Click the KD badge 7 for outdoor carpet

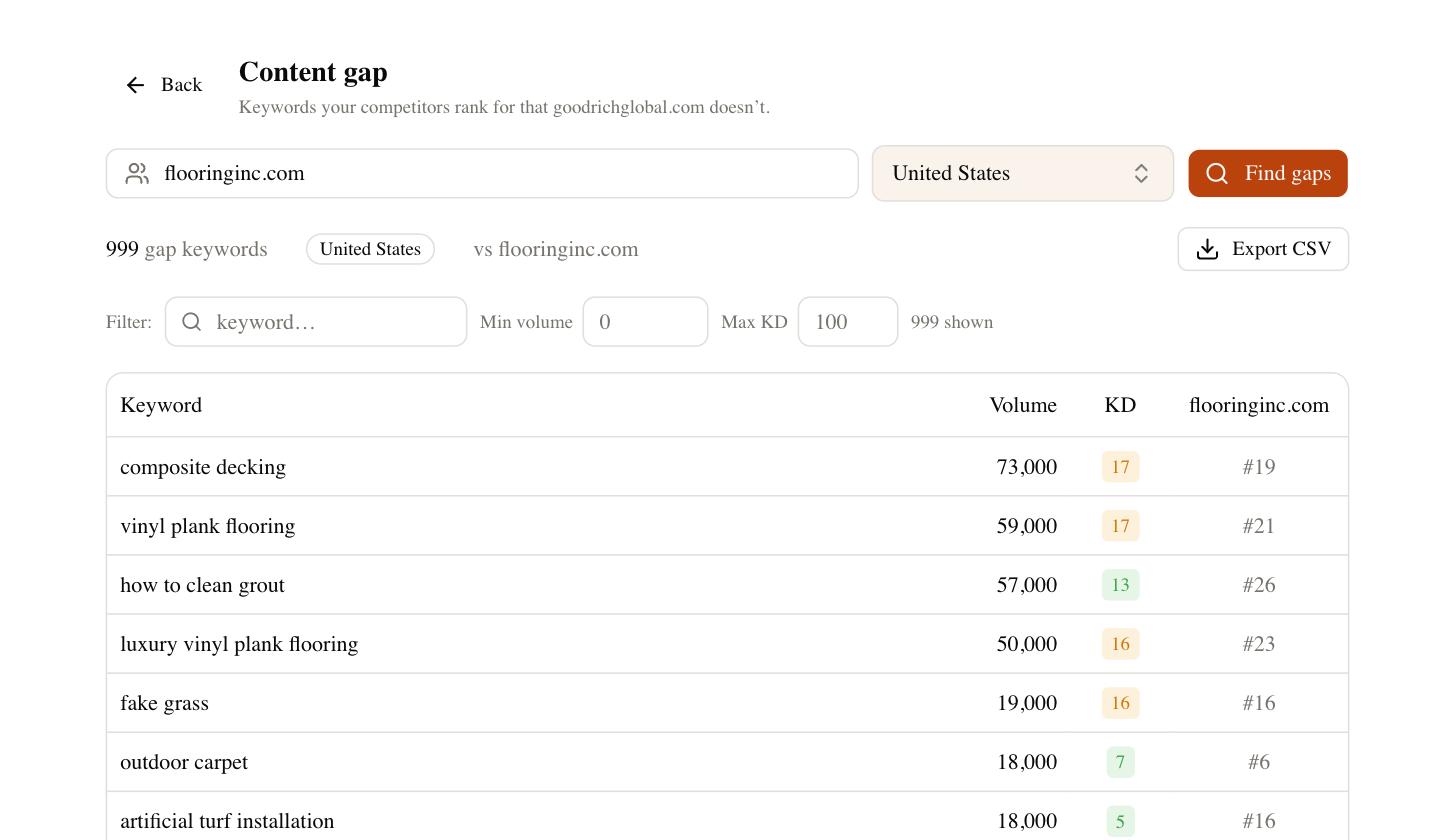click(x=1120, y=762)
